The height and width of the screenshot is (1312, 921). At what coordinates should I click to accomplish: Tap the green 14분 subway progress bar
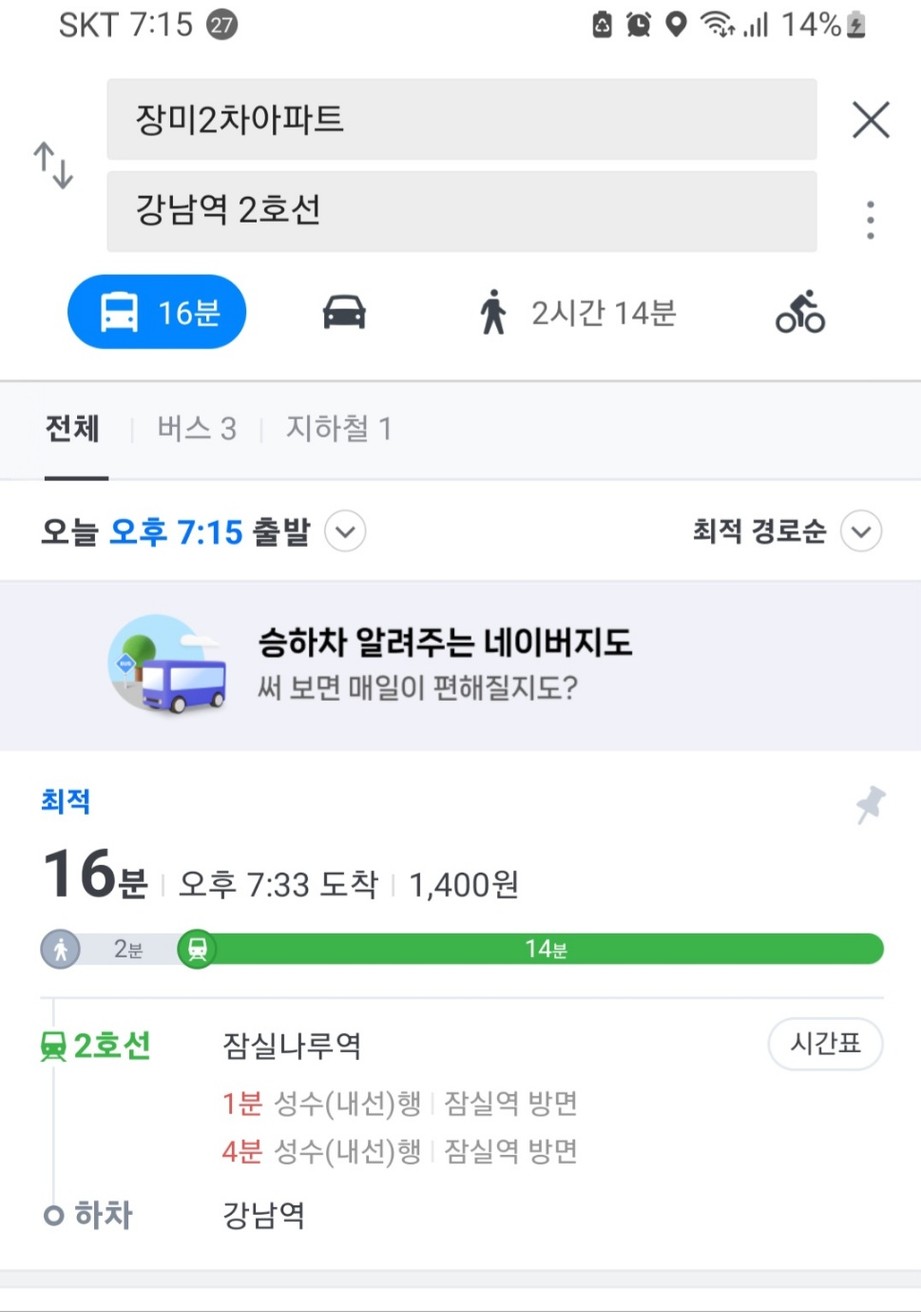coord(545,949)
